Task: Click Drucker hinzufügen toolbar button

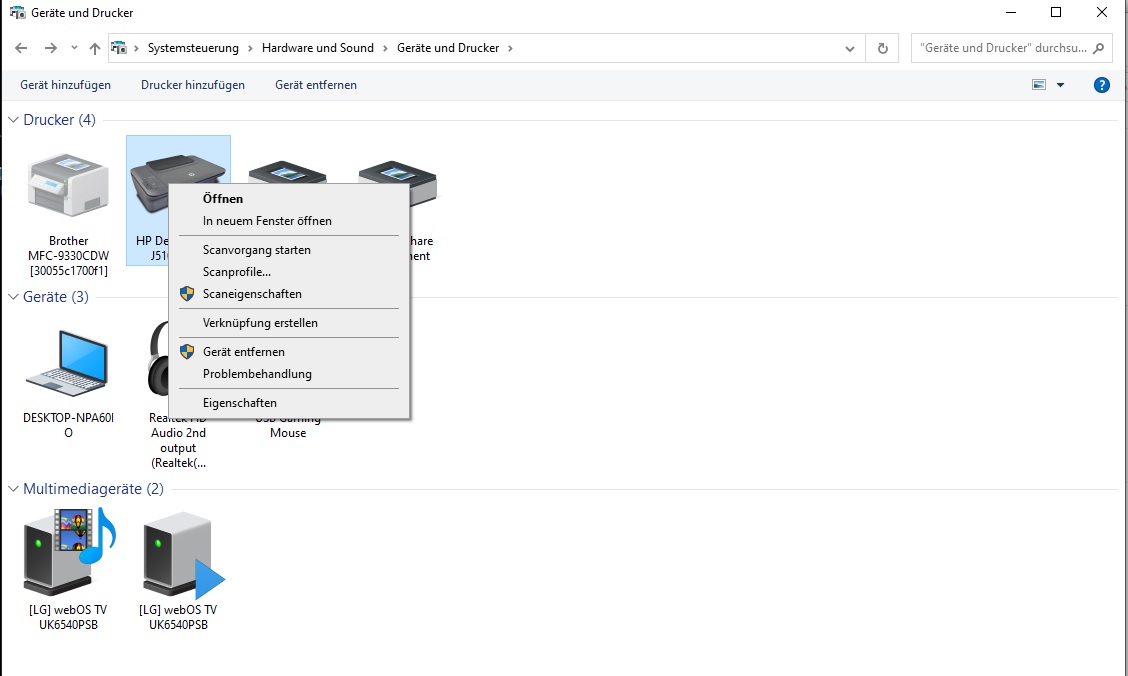Action: 193,85
